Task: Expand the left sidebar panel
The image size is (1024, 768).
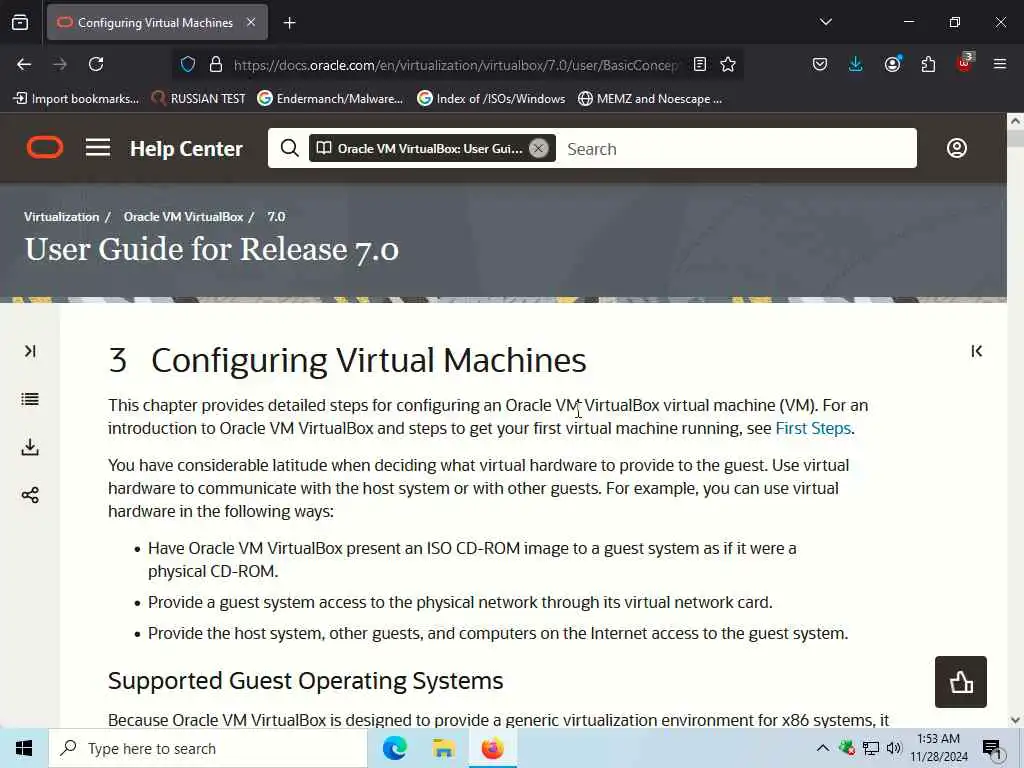Action: 30,351
